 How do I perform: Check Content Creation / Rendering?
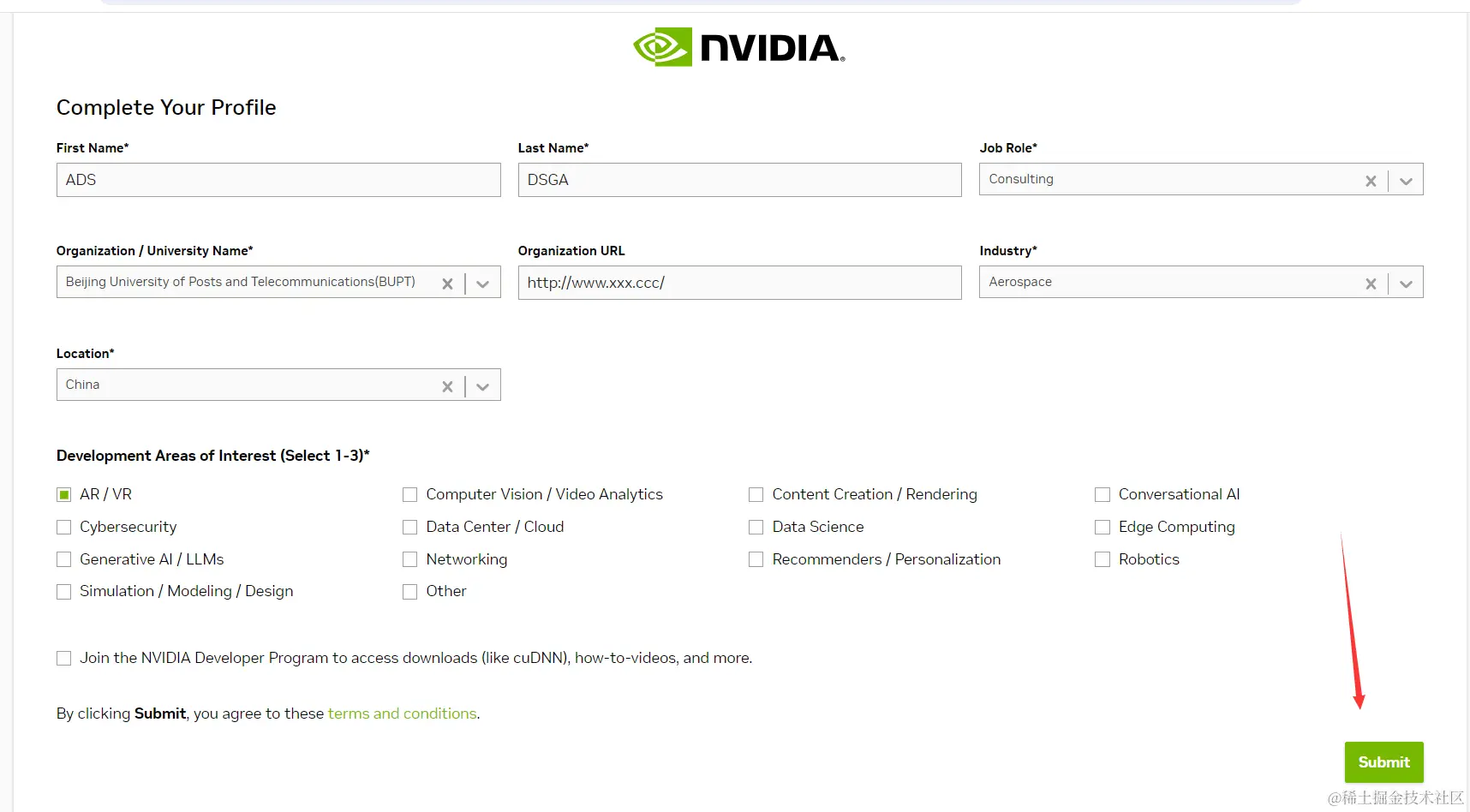click(x=756, y=494)
